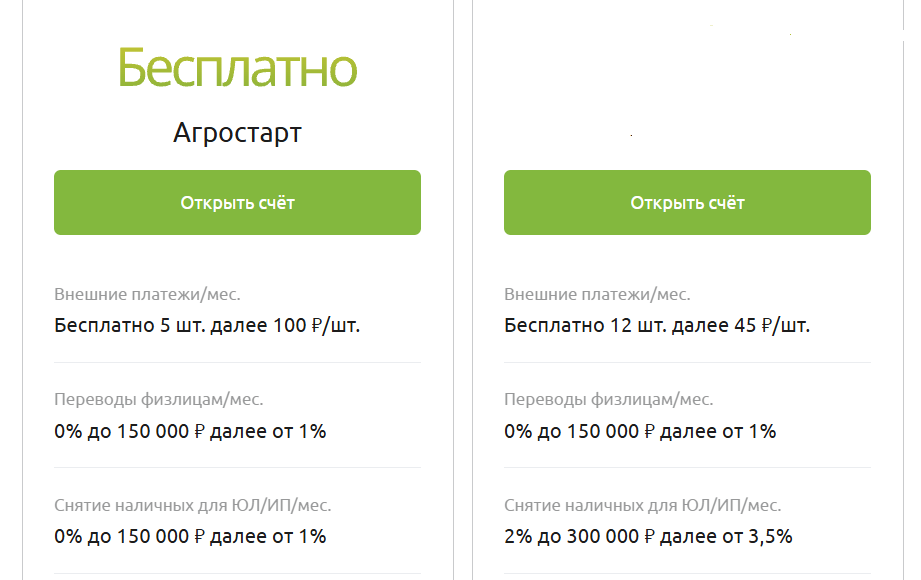Click the Бесплатно 12 шт. далее 45 ₽/шт. text
Image resolution: width=921 pixels, height=580 pixels.
tap(657, 326)
